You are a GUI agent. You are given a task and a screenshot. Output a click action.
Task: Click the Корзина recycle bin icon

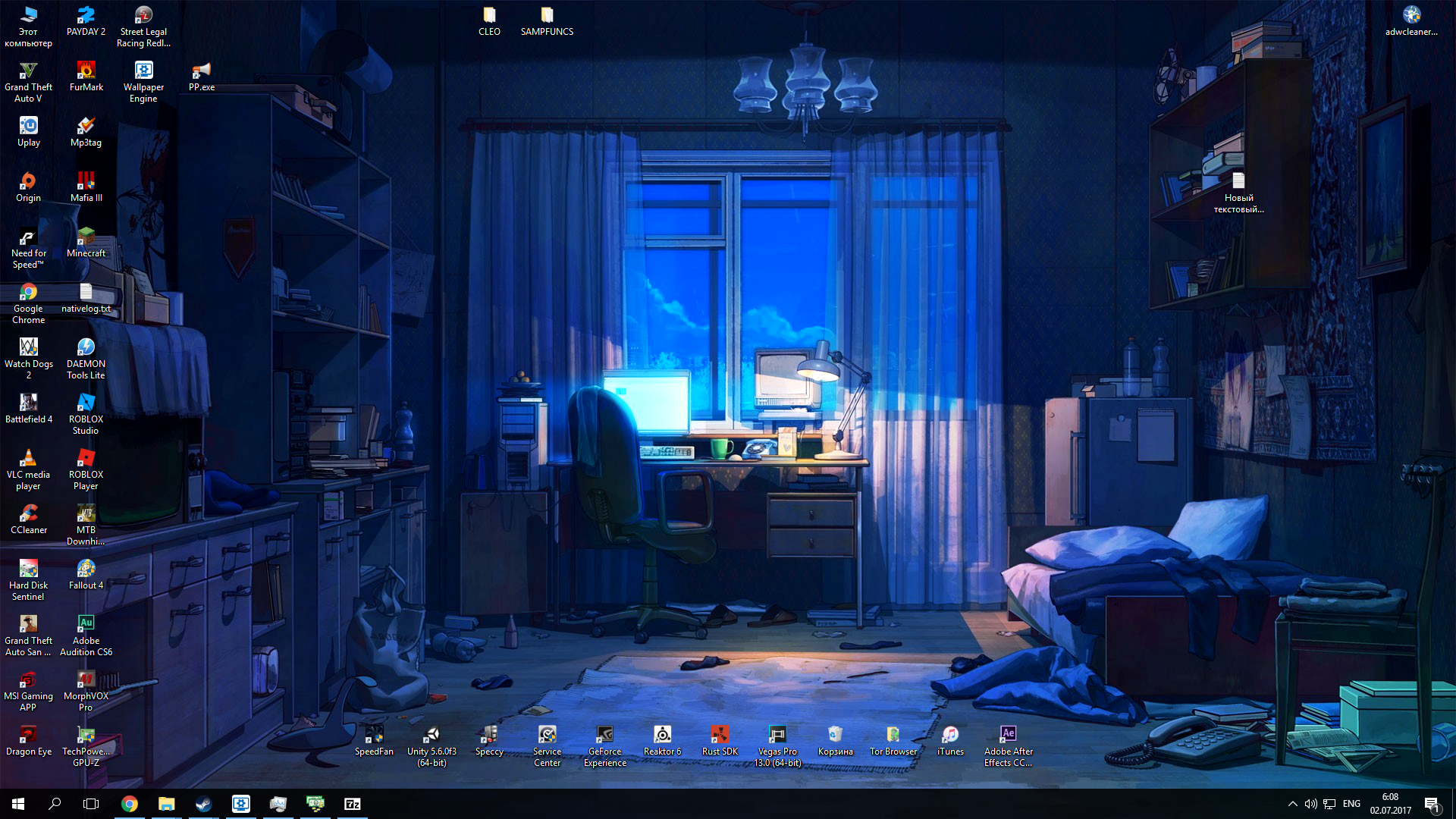[835, 741]
